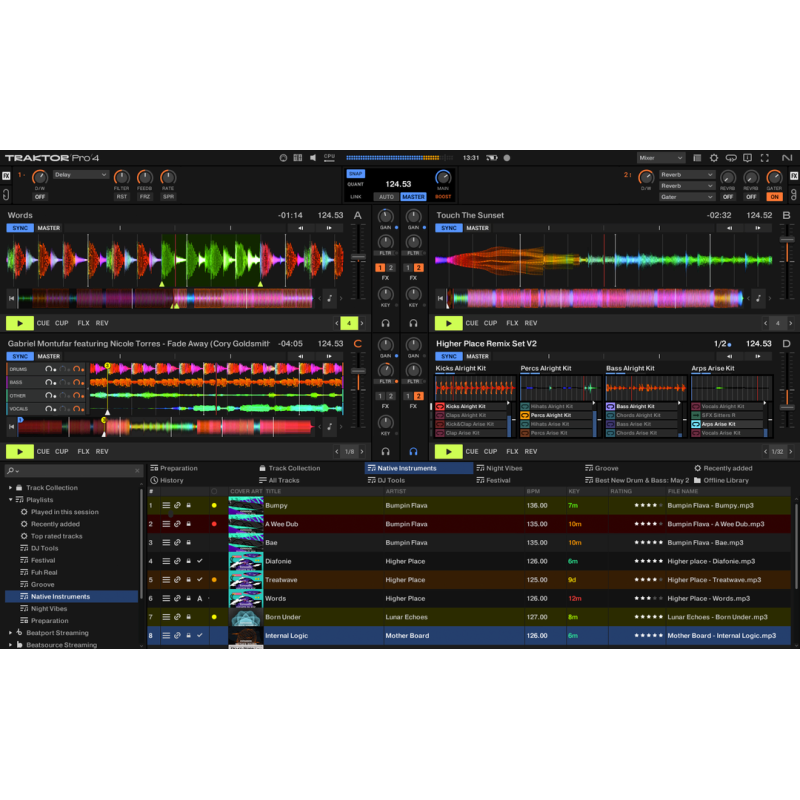
Task: Toggle Deck C FLX mode
Action: [83, 452]
